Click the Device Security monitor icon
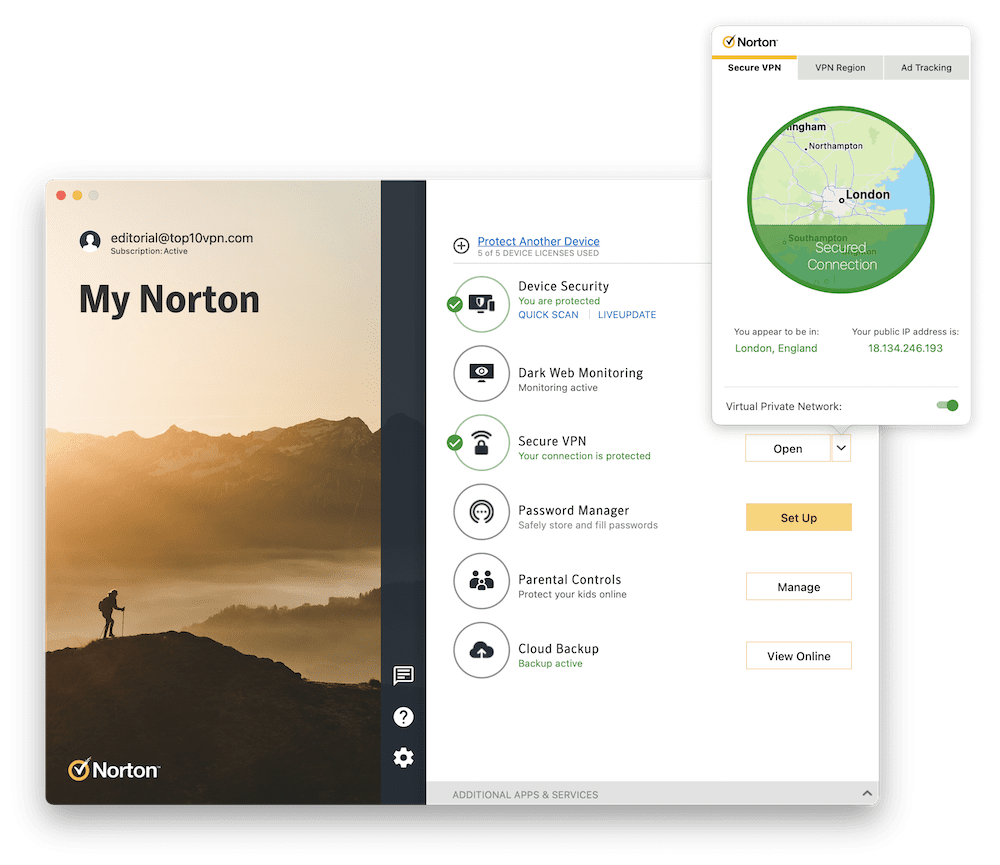 point(482,304)
